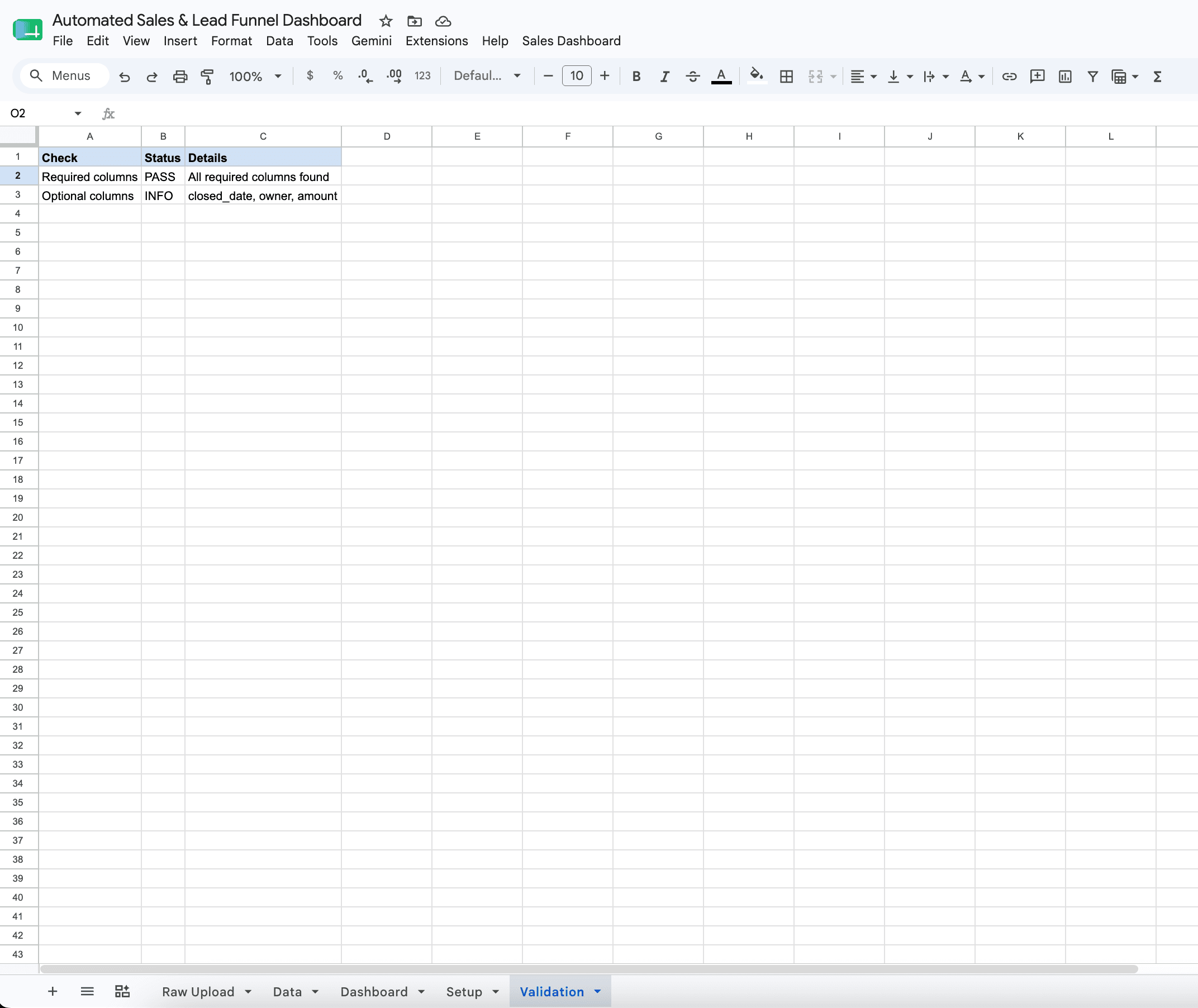Click the table/filter views icon

tap(1119, 76)
